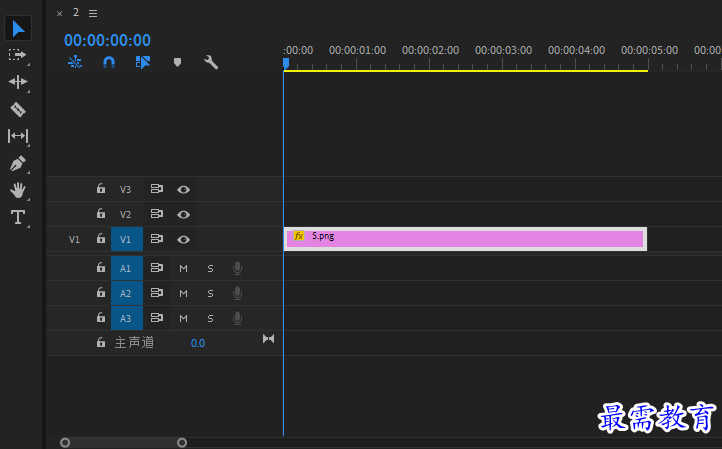This screenshot has height=449, width=722.
Task: Choose the Ripple Edit tool
Action: [18, 82]
